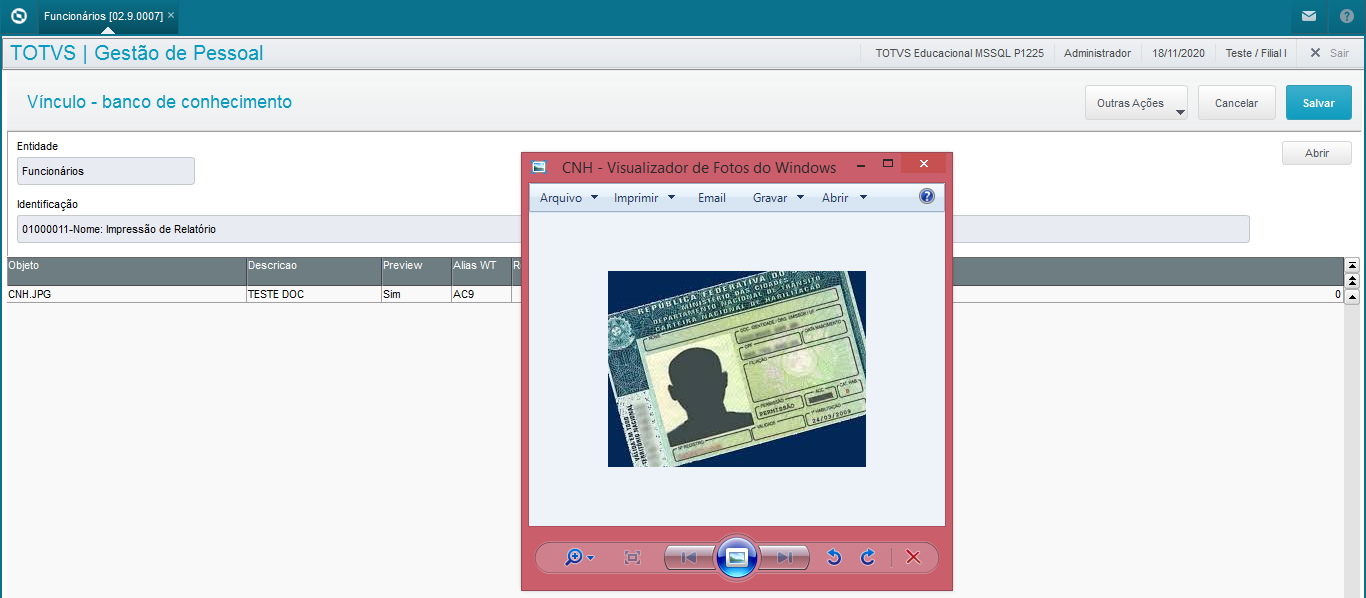1366x598 pixels.
Task: Open the zoom magnifier control
Action: click(x=579, y=557)
